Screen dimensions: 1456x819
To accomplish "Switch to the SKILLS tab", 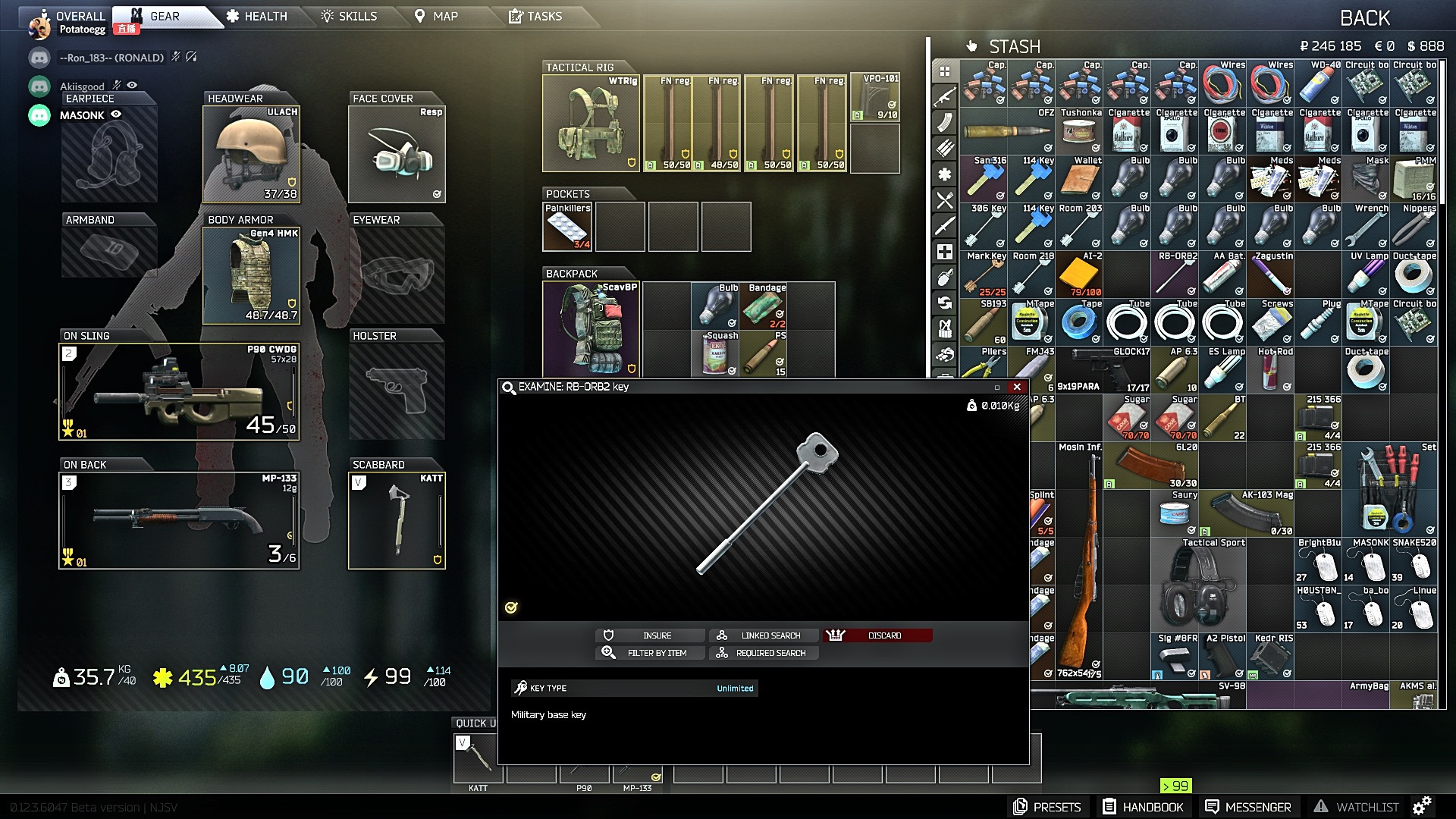I will (x=349, y=16).
